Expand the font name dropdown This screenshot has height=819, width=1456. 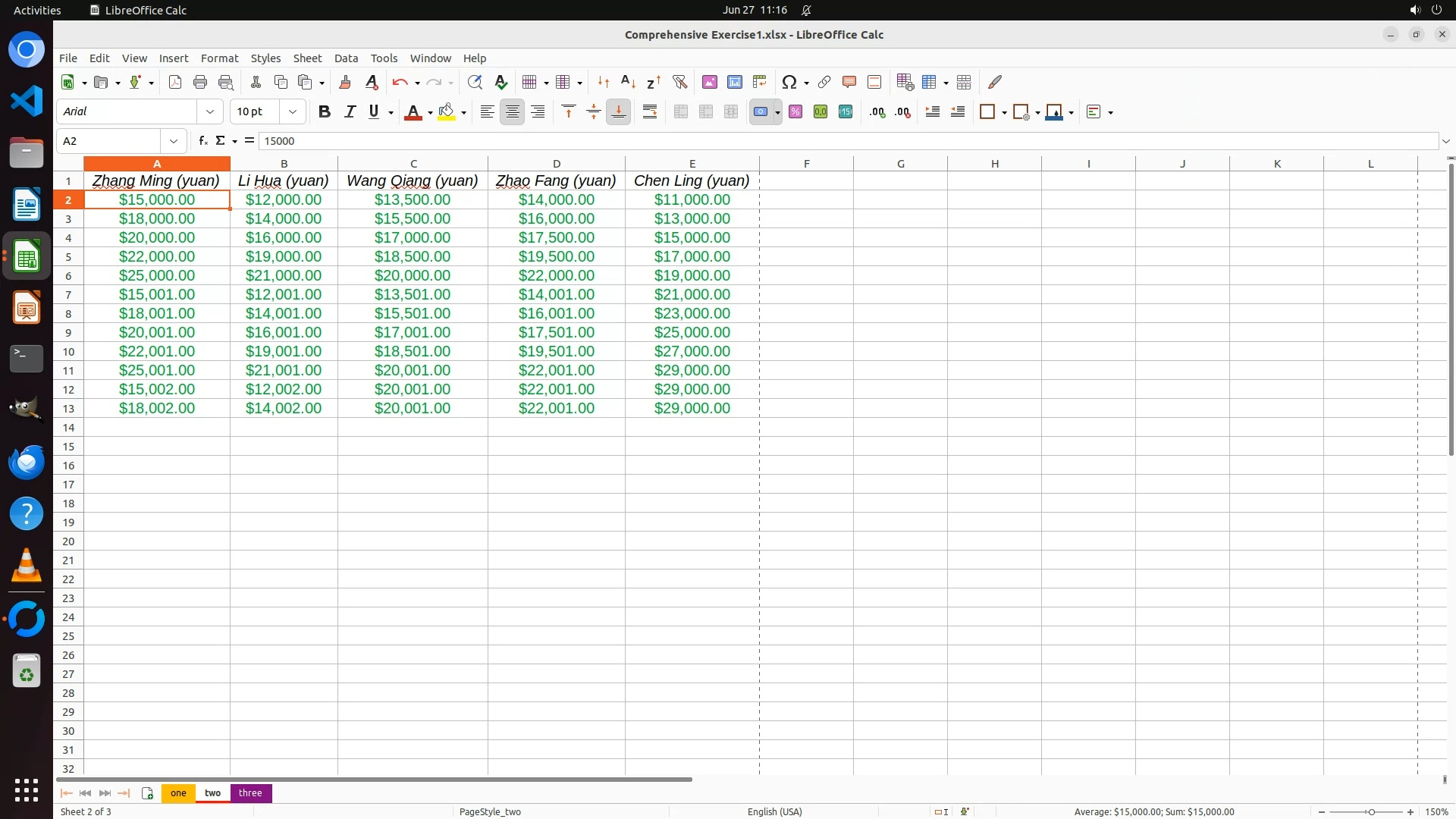tap(210, 111)
